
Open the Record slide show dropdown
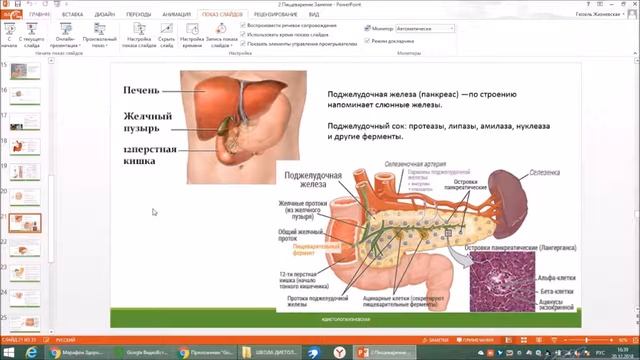point(222,35)
